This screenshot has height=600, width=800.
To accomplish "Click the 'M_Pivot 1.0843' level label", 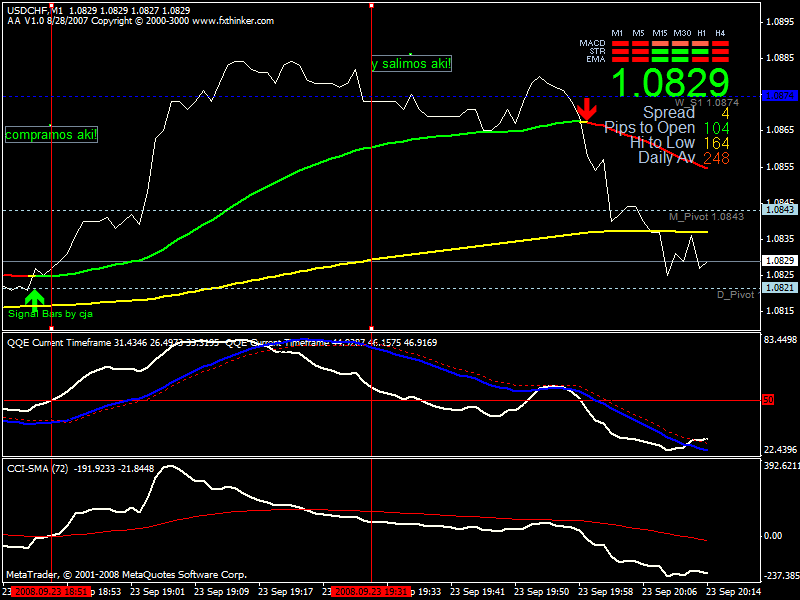I will (707, 217).
